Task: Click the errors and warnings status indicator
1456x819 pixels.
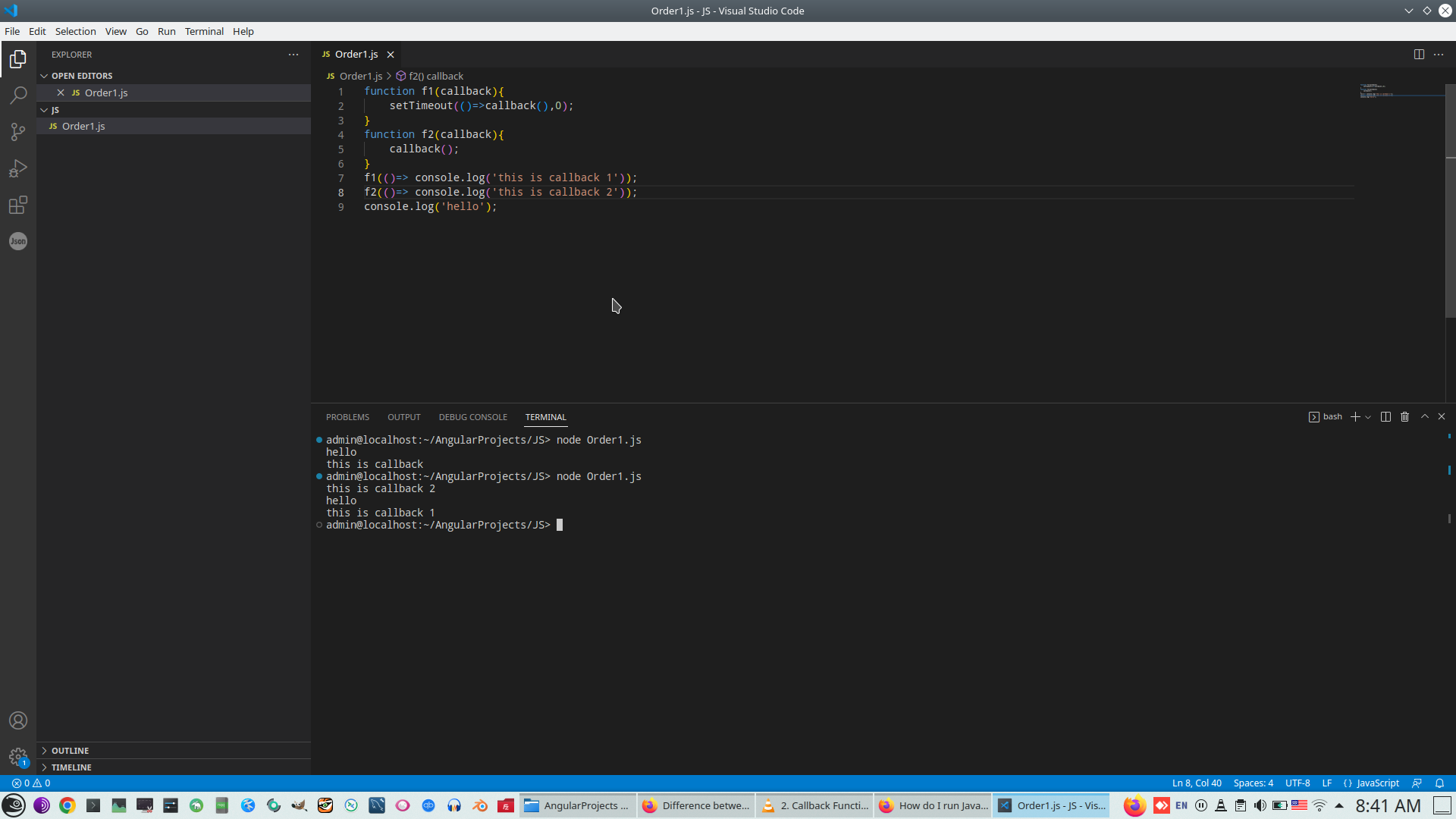Action: coord(31,783)
